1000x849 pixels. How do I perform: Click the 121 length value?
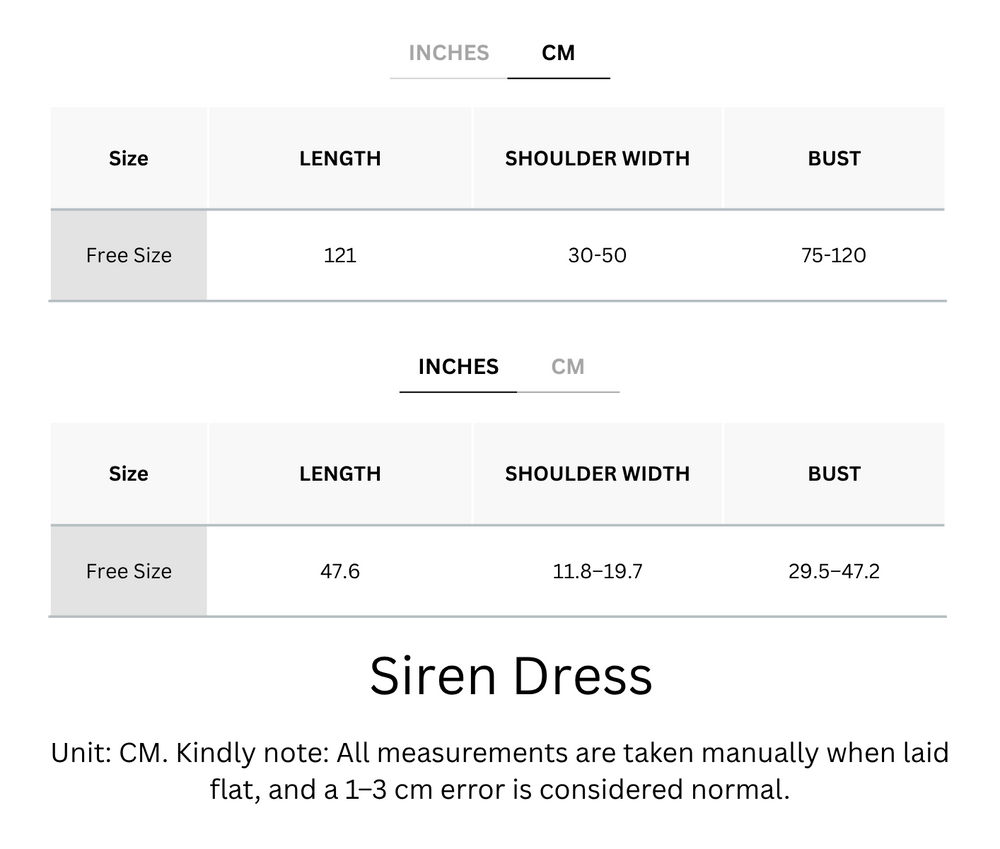click(340, 255)
